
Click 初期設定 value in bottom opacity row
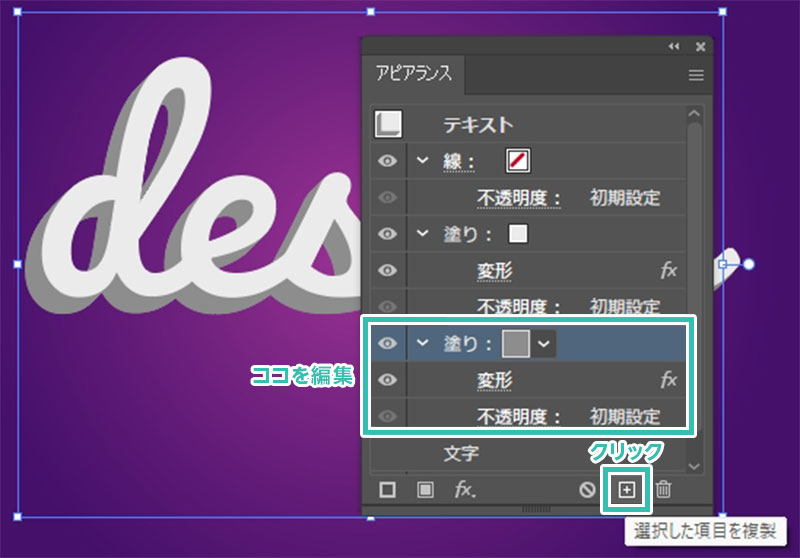tap(625, 417)
